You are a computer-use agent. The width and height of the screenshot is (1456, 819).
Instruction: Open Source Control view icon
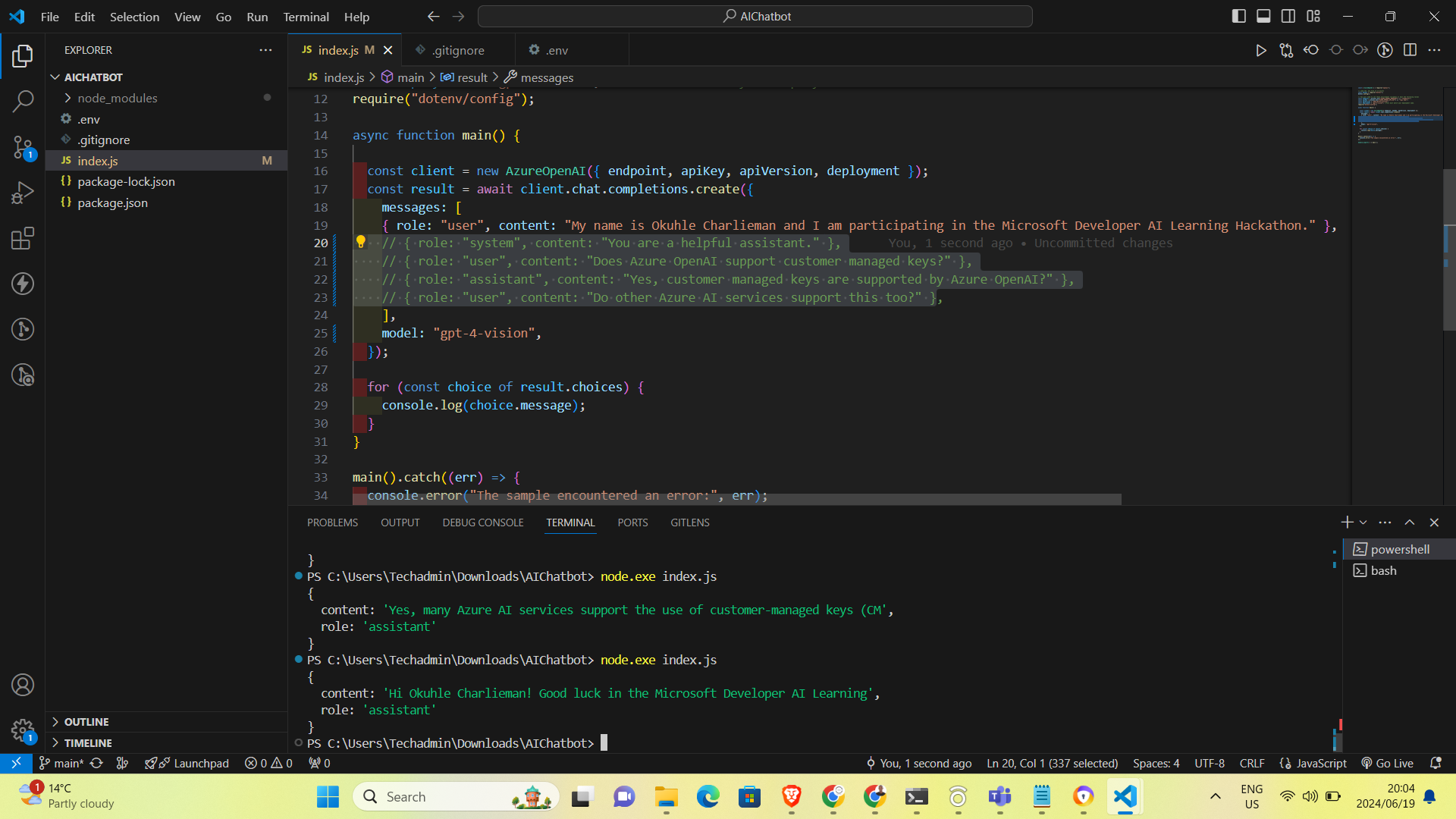pyautogui.click(x=23, y=147)
